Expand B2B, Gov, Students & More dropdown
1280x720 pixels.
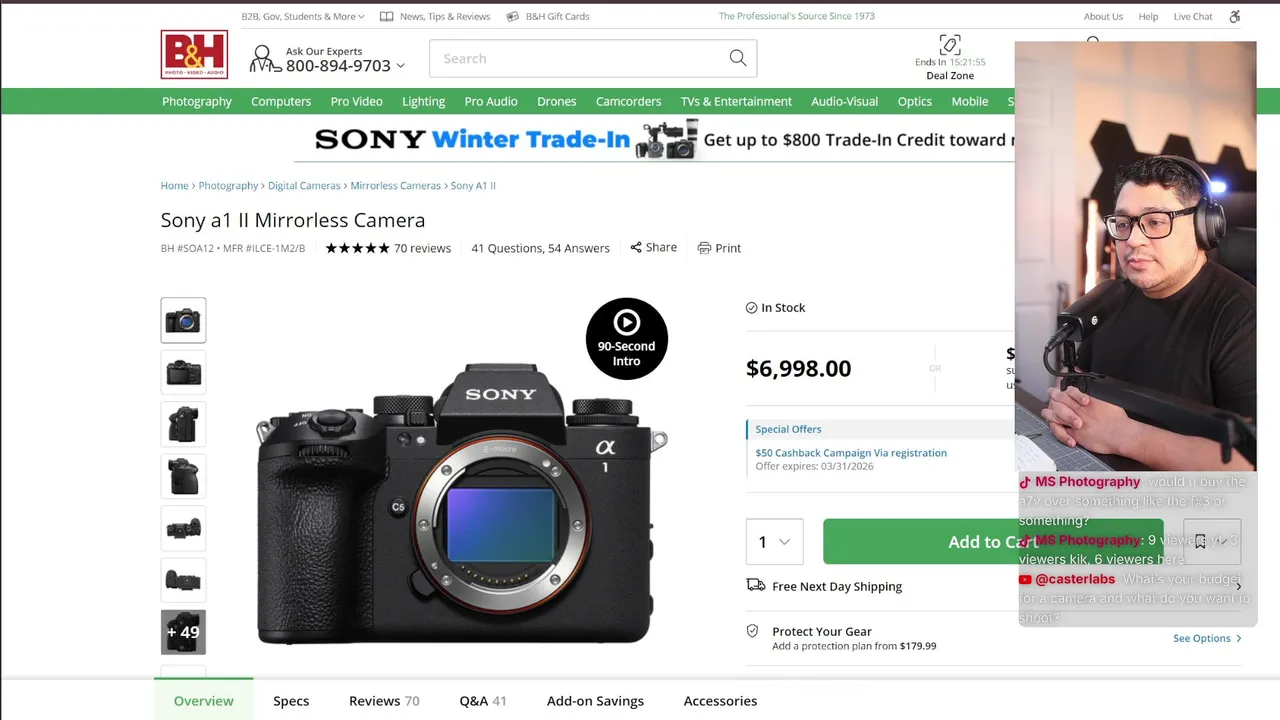click(x=303, y=16)
